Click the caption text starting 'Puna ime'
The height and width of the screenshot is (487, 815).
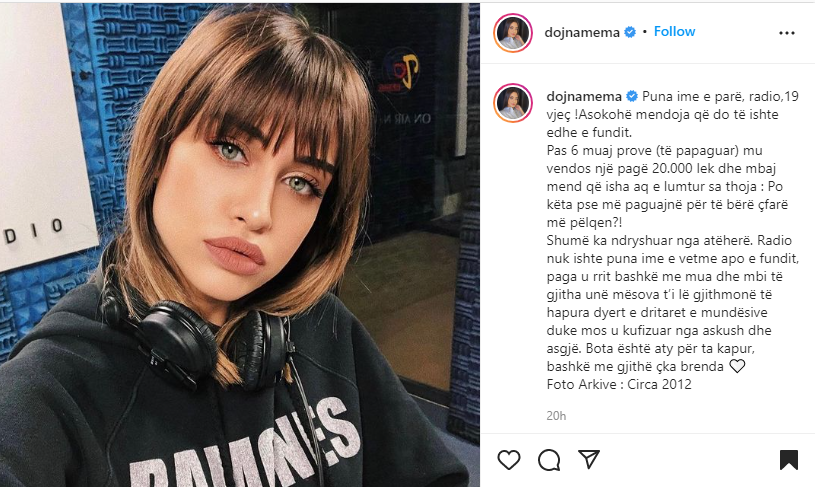[x=673, y=231]
